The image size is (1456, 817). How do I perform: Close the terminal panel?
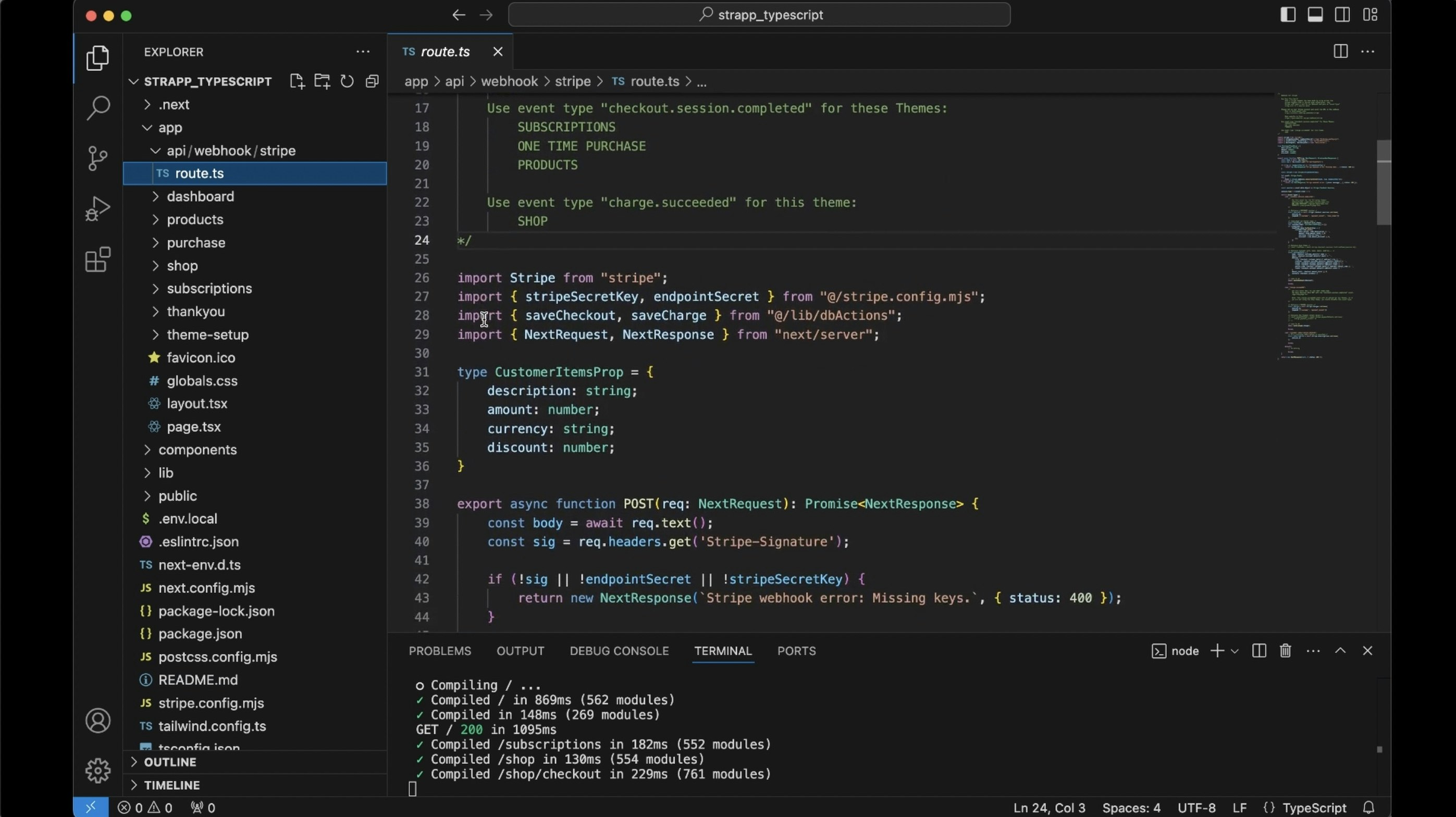coord(1367,651)
